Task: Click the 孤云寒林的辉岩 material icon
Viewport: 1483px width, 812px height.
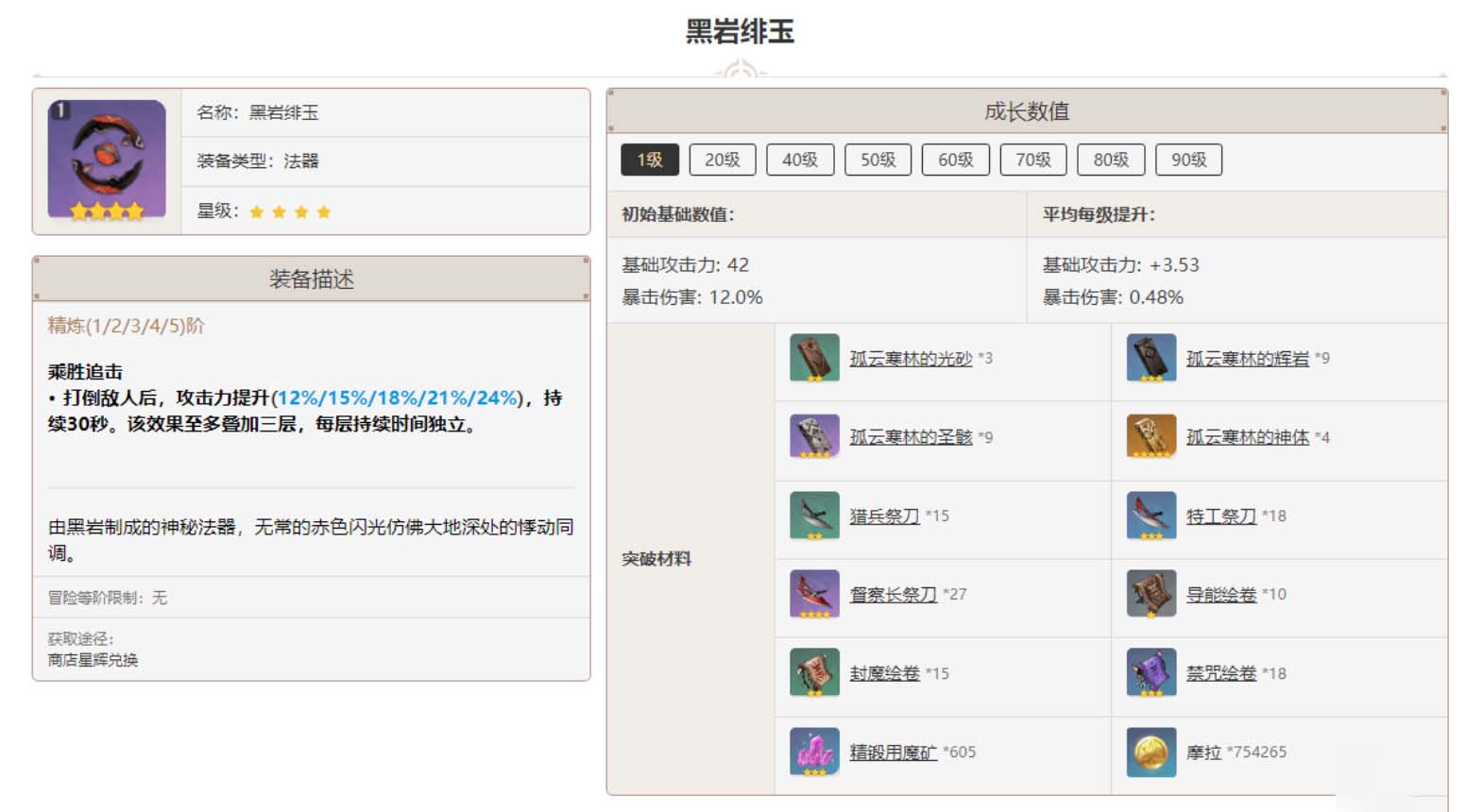Action: [x=1151, y=358]
